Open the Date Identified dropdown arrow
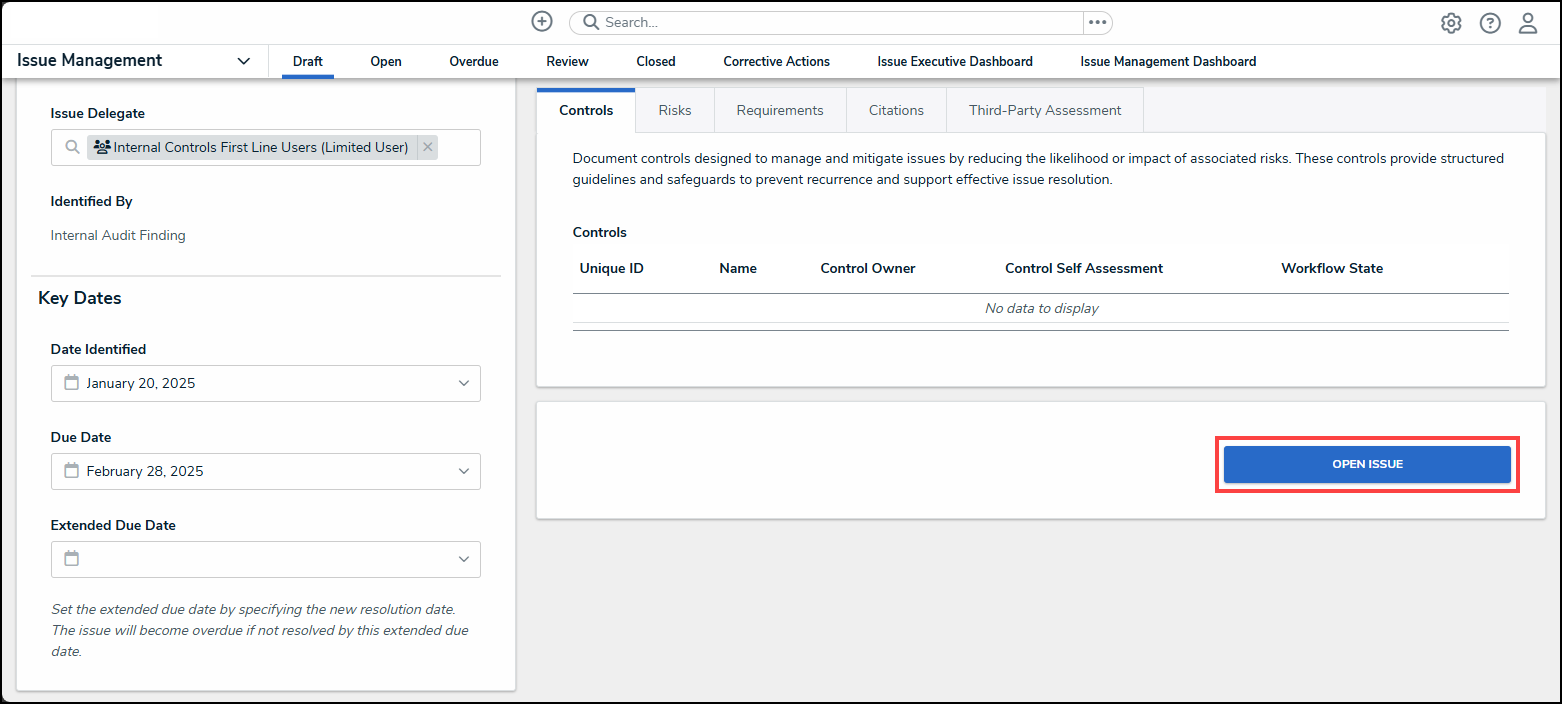This screenshot has height=704, width=1562. (463, 383)
